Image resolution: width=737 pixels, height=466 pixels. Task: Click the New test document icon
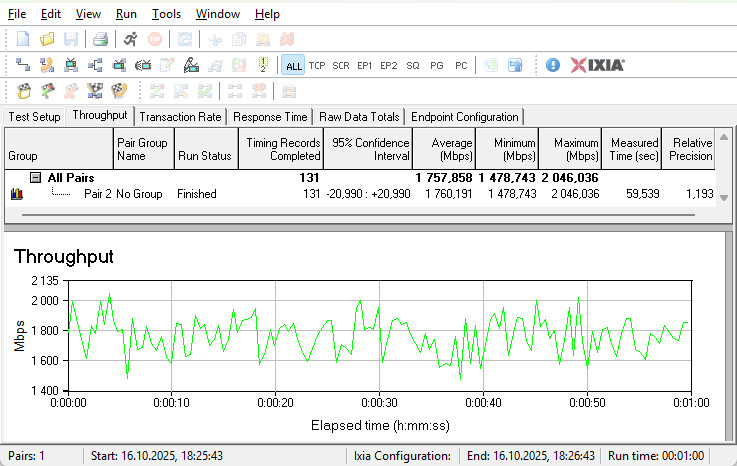point(23,39)
